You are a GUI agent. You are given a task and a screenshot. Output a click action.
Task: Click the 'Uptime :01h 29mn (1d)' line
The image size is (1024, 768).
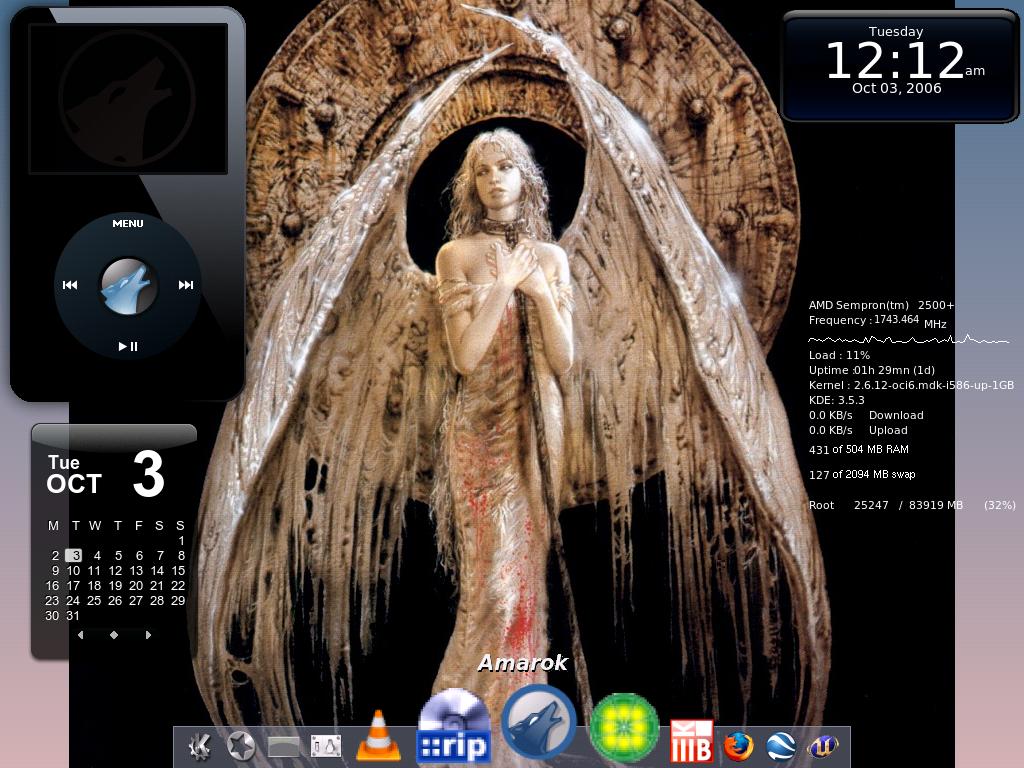(x=872, y=370)
